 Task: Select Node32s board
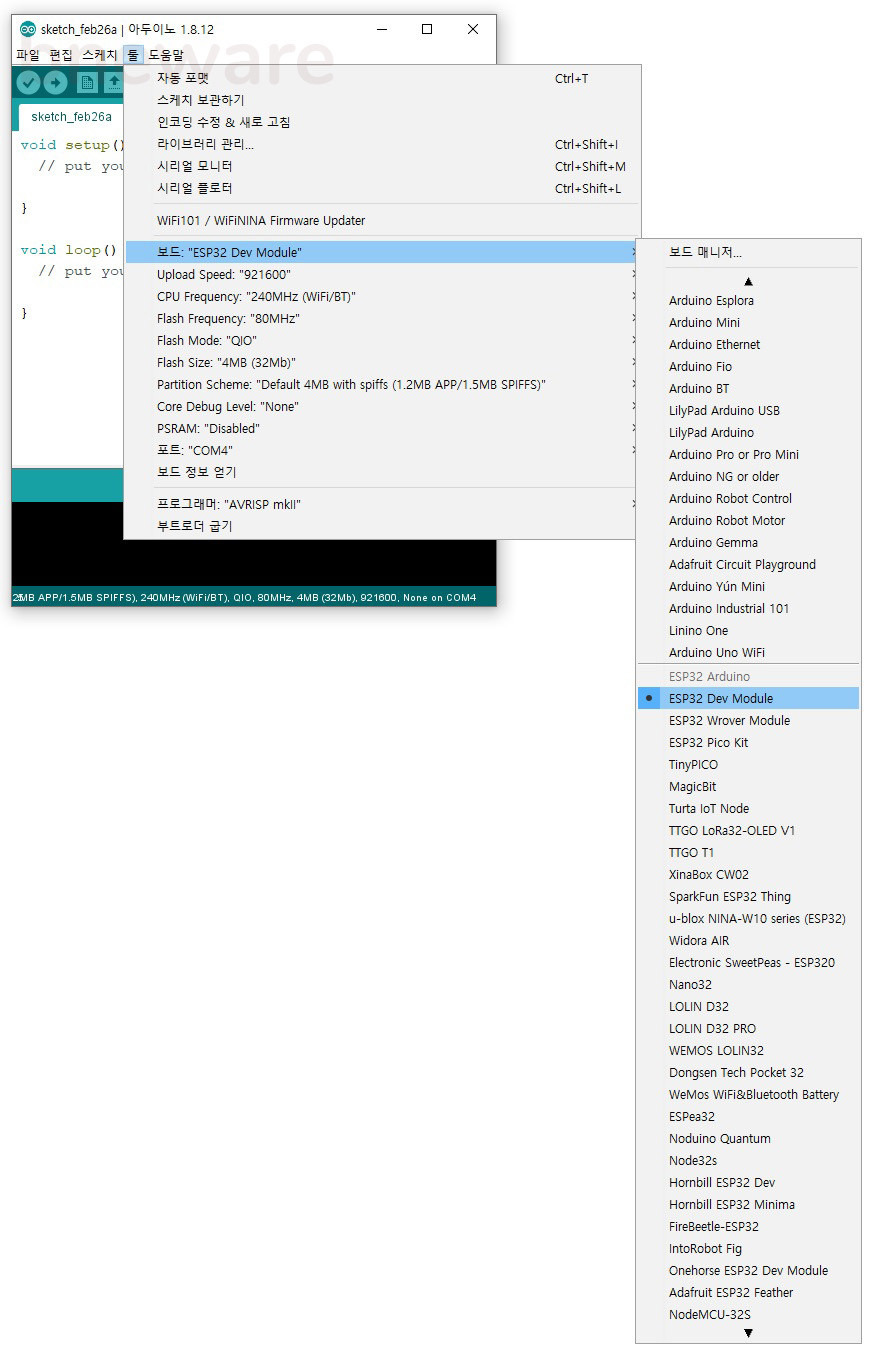748,1160
